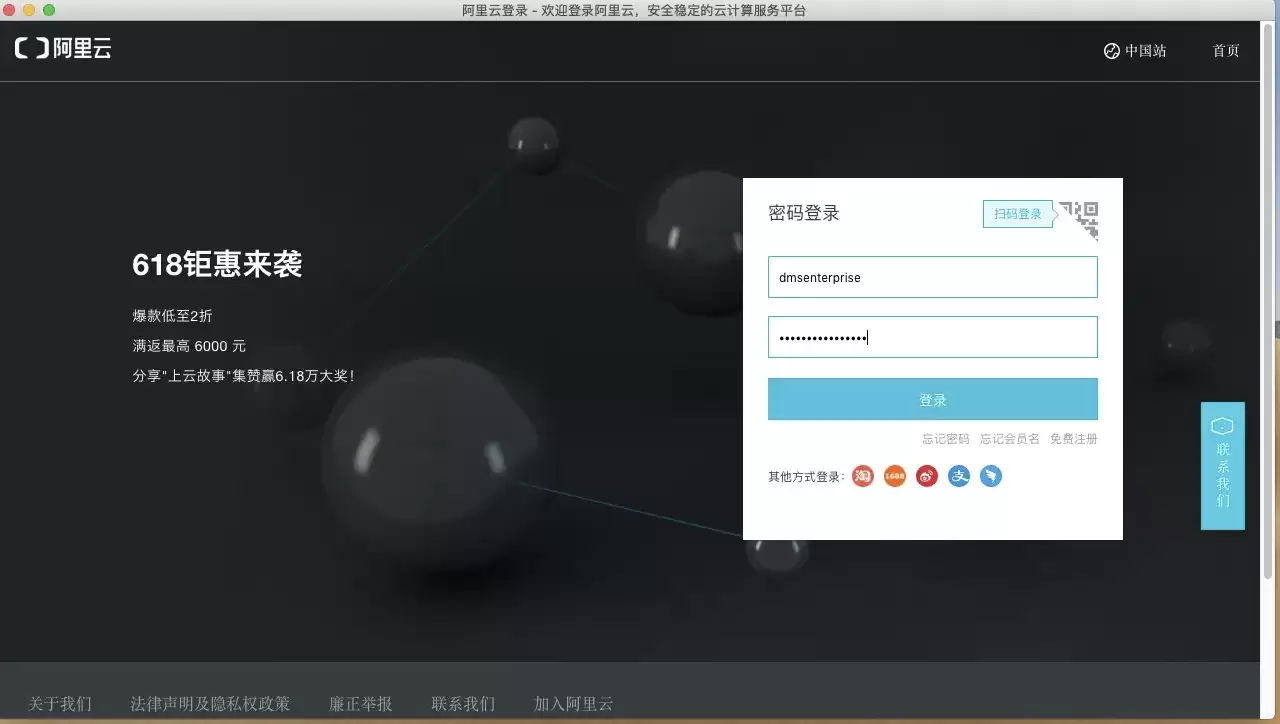1280x724 pixels.
Task: Open 法律声明及隐私权政策 footer link
Action: [x=210, y=704]
